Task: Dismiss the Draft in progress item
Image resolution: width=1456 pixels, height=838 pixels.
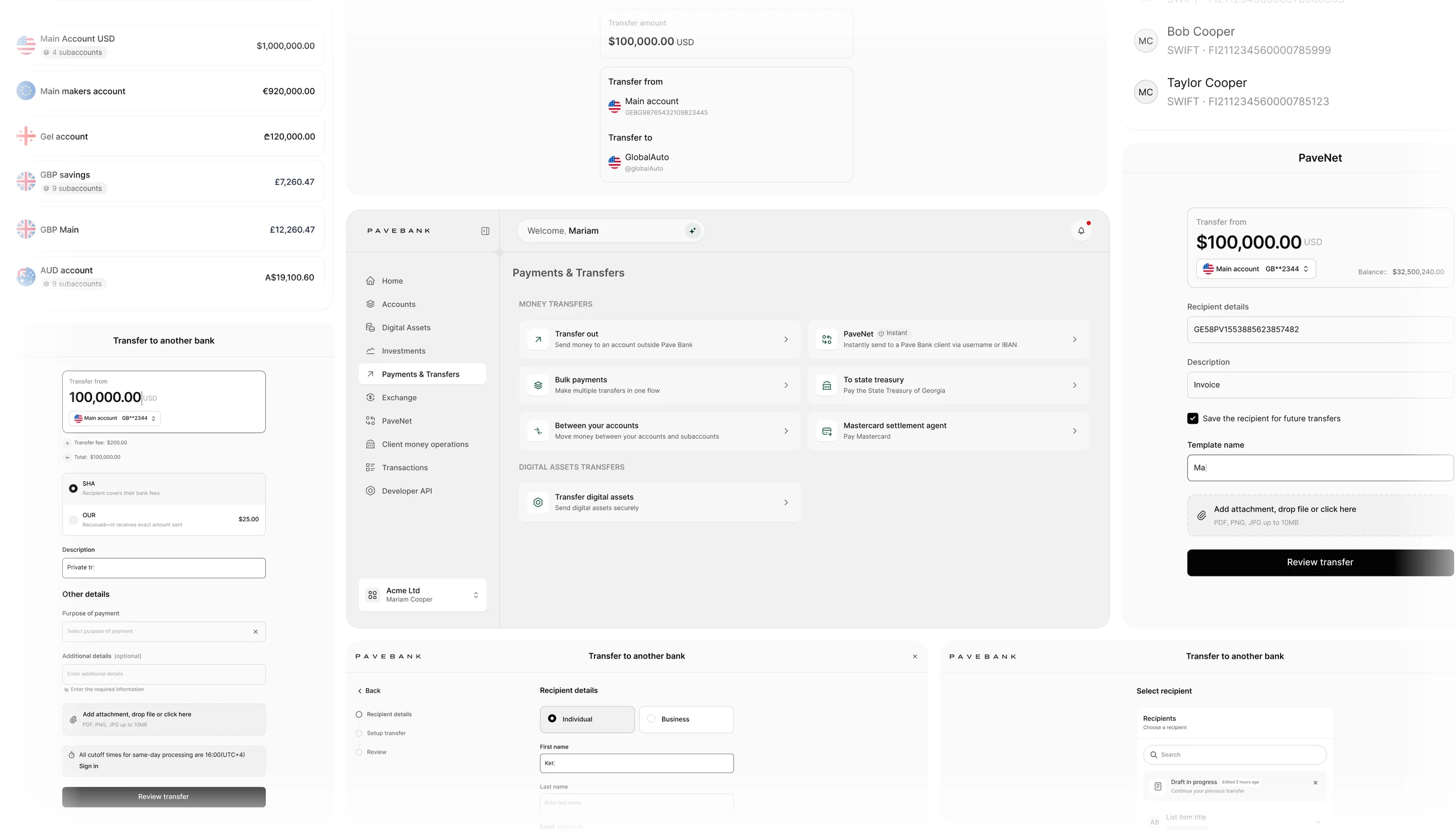Action: click(x=1315, y=782)
